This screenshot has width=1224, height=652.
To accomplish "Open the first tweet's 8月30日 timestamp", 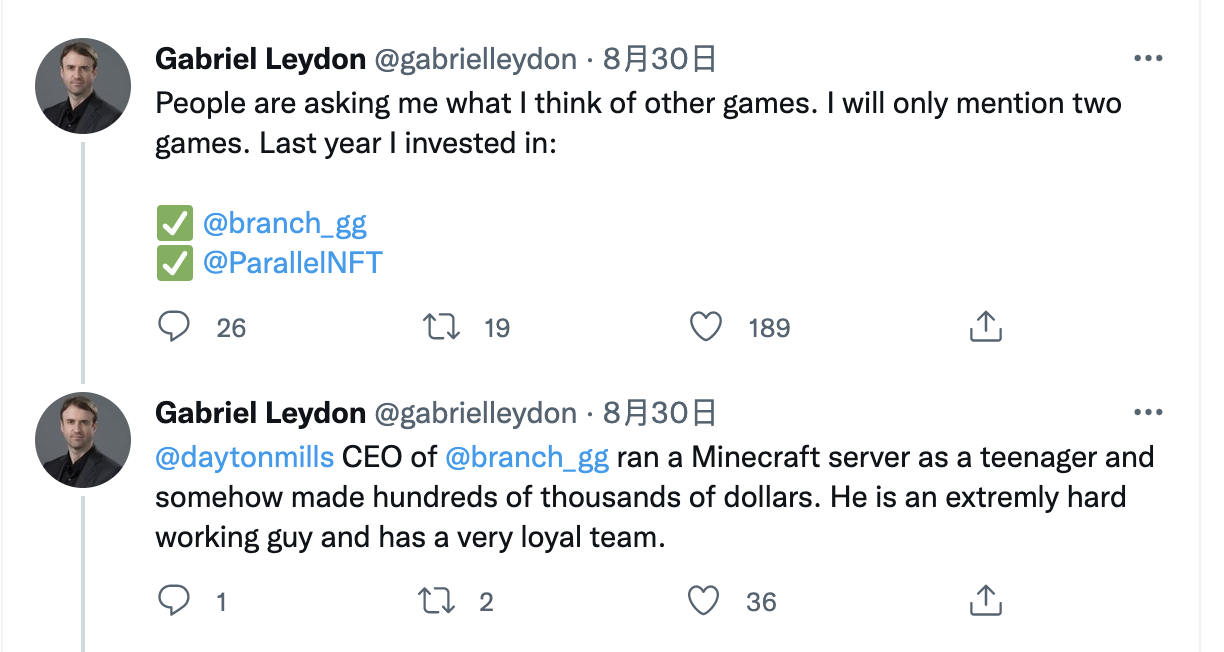I will coord(660,59).
